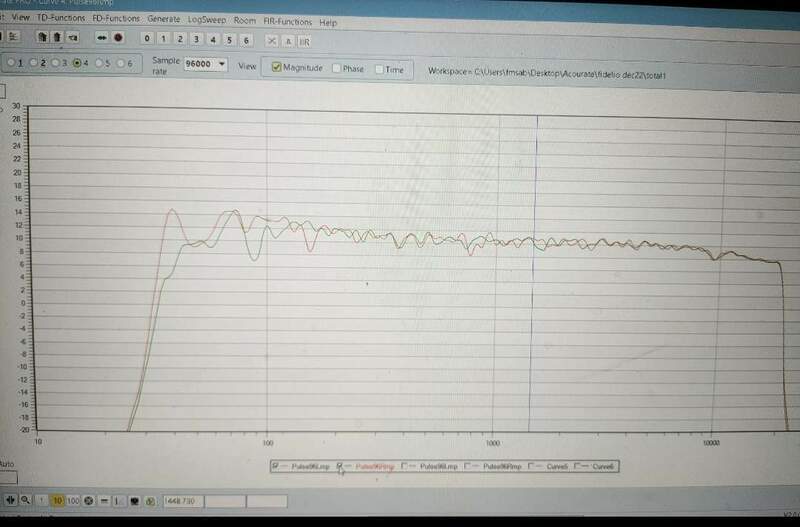Screen dimensions: 800x527
Task: Uncheck the Magnitude view checkbox
Action: tap(278, 69)
